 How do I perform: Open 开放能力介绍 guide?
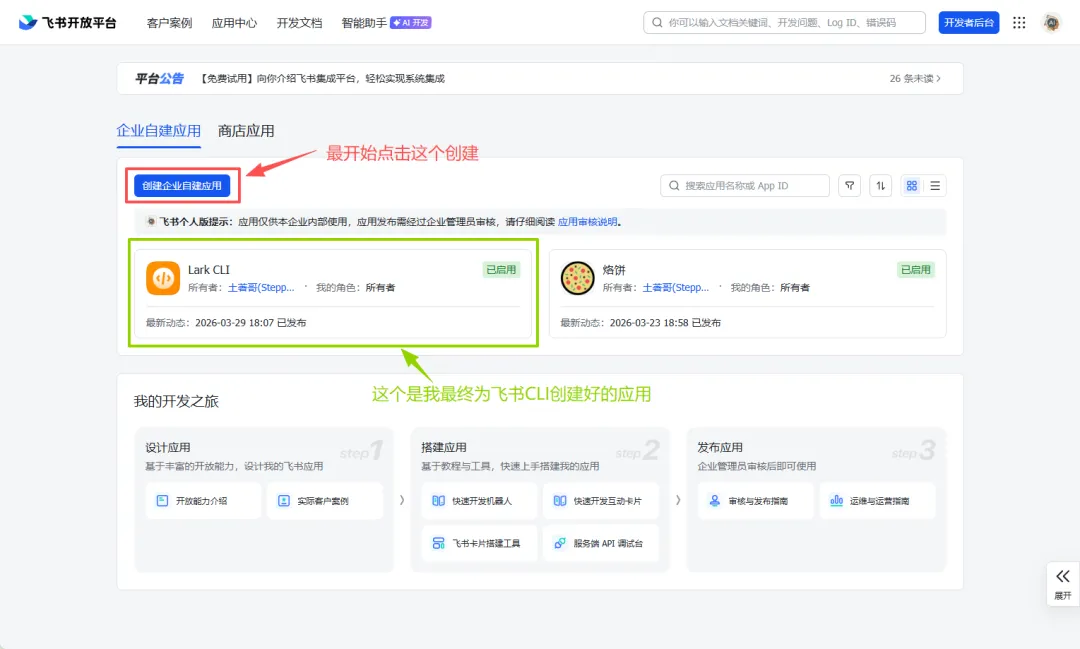[203, 501]
